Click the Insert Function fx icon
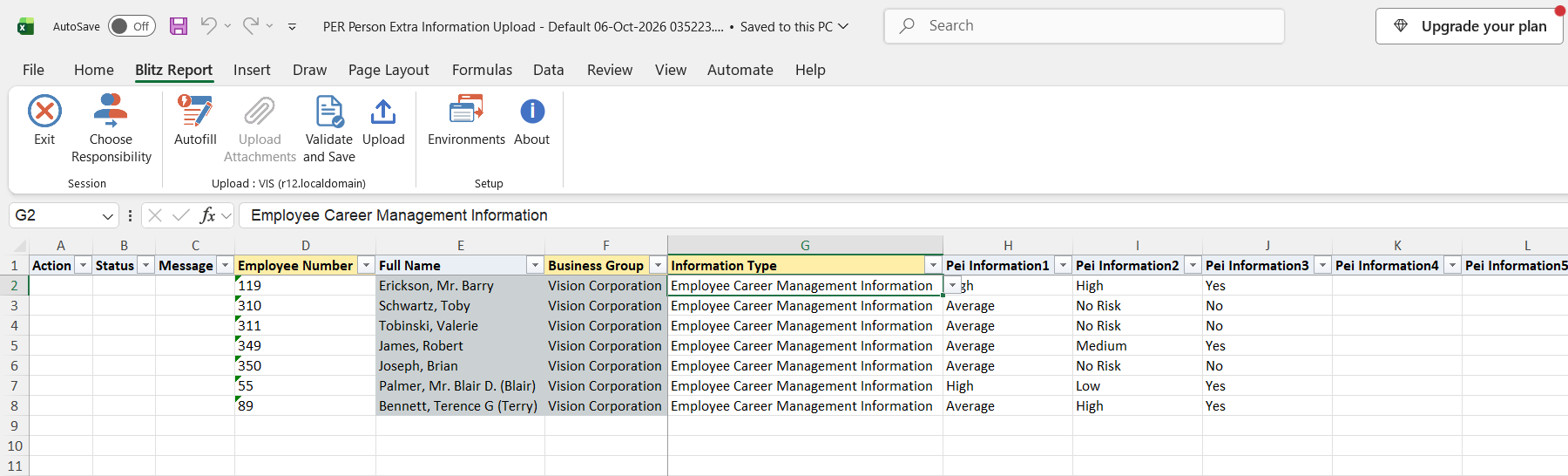 (207, 215)
